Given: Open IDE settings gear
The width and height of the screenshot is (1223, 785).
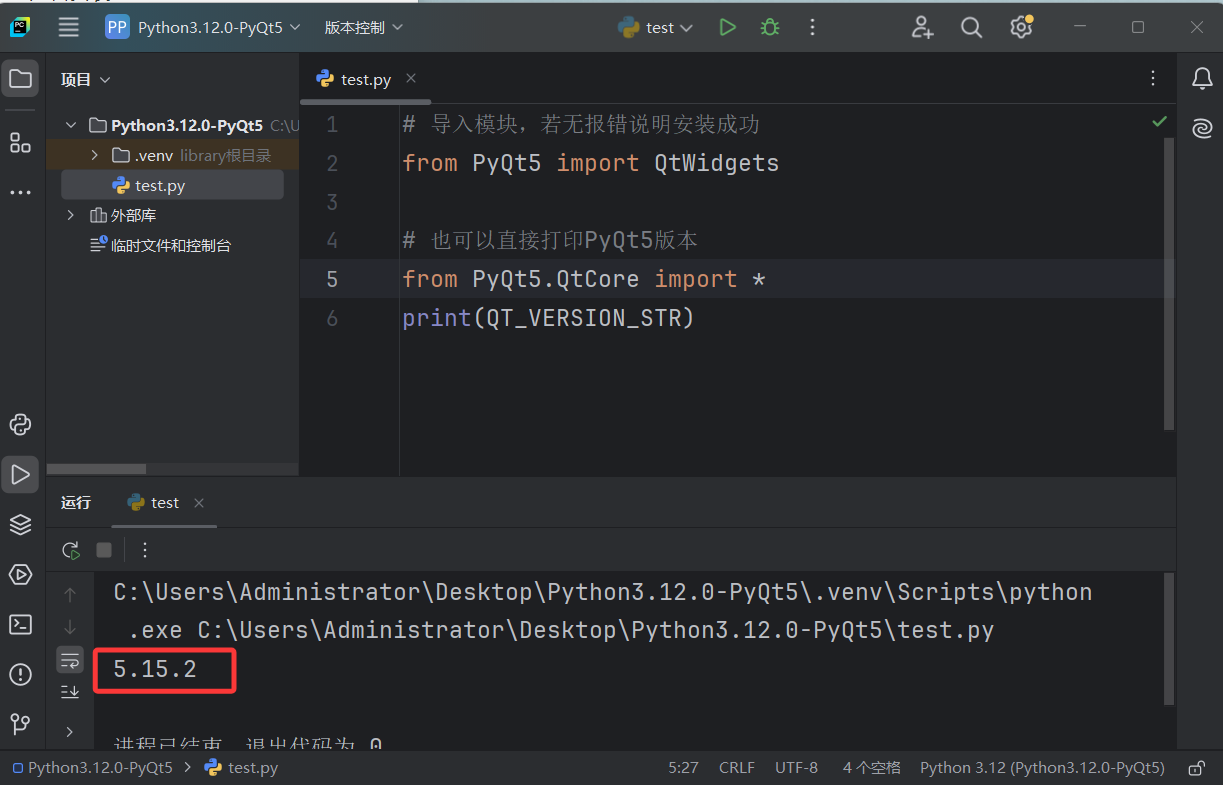Looking at the screenshot, I should (1021, 27).
